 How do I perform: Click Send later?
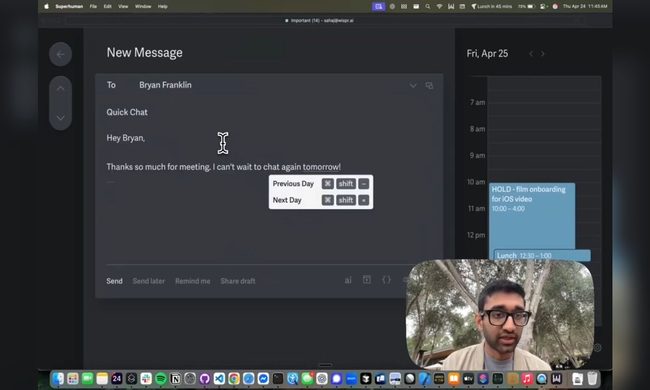148,281
